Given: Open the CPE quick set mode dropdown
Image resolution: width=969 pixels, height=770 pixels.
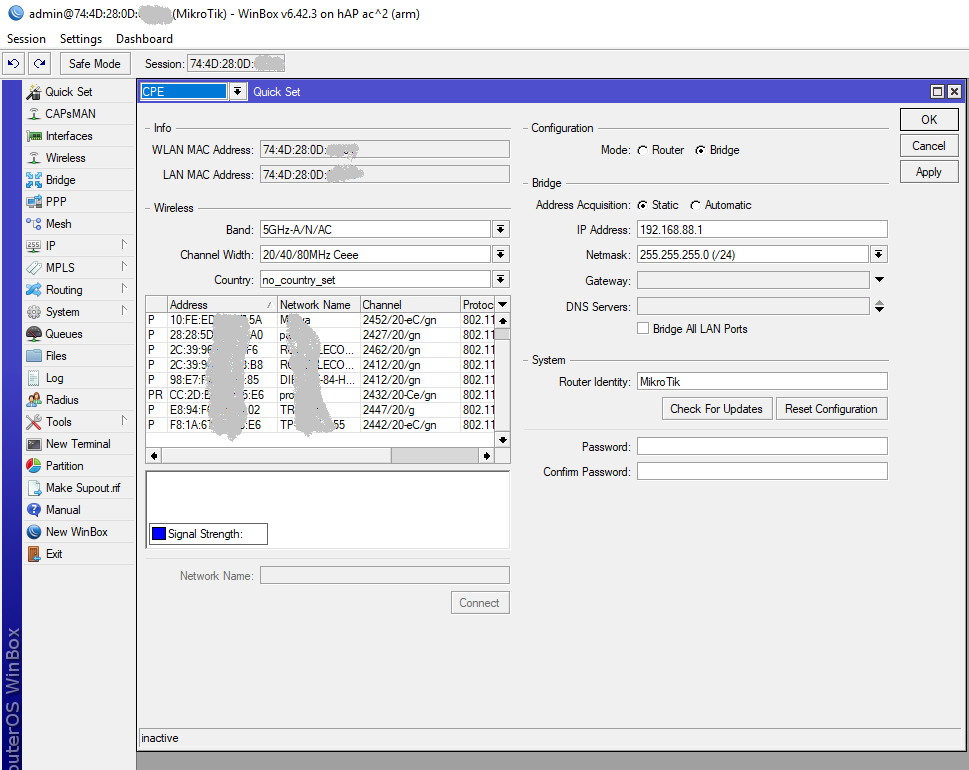Looking at the screenshot, I should (237, 92).
